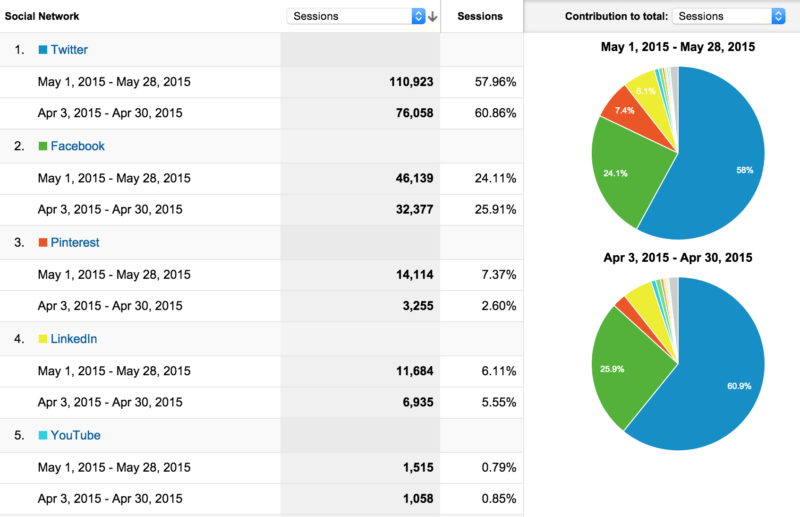800x517 pixels.
Task: Click the Apr 3, 2015 - Apr 30, 2015 pie chart title
Action: click(678, 257)
